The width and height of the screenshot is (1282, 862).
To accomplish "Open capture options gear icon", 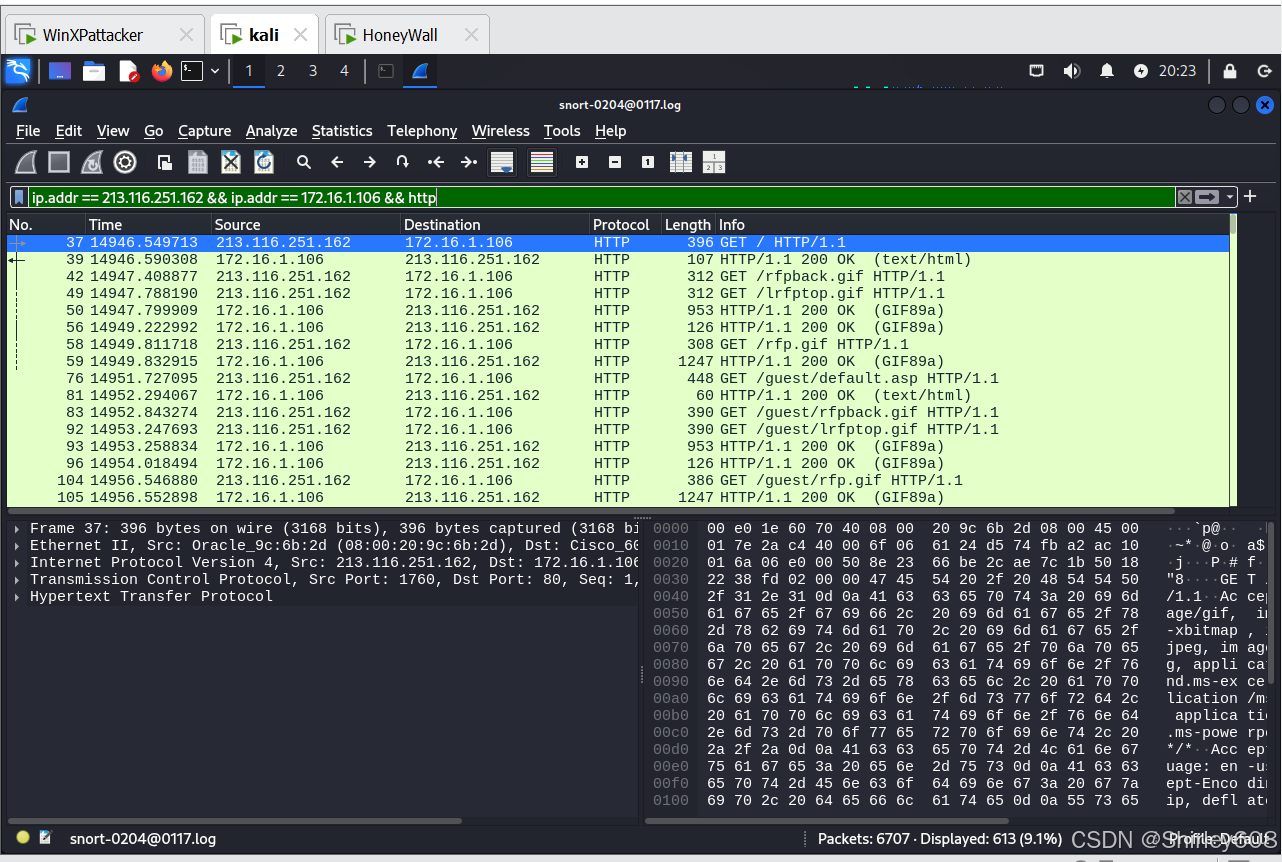I will (125, 162).
